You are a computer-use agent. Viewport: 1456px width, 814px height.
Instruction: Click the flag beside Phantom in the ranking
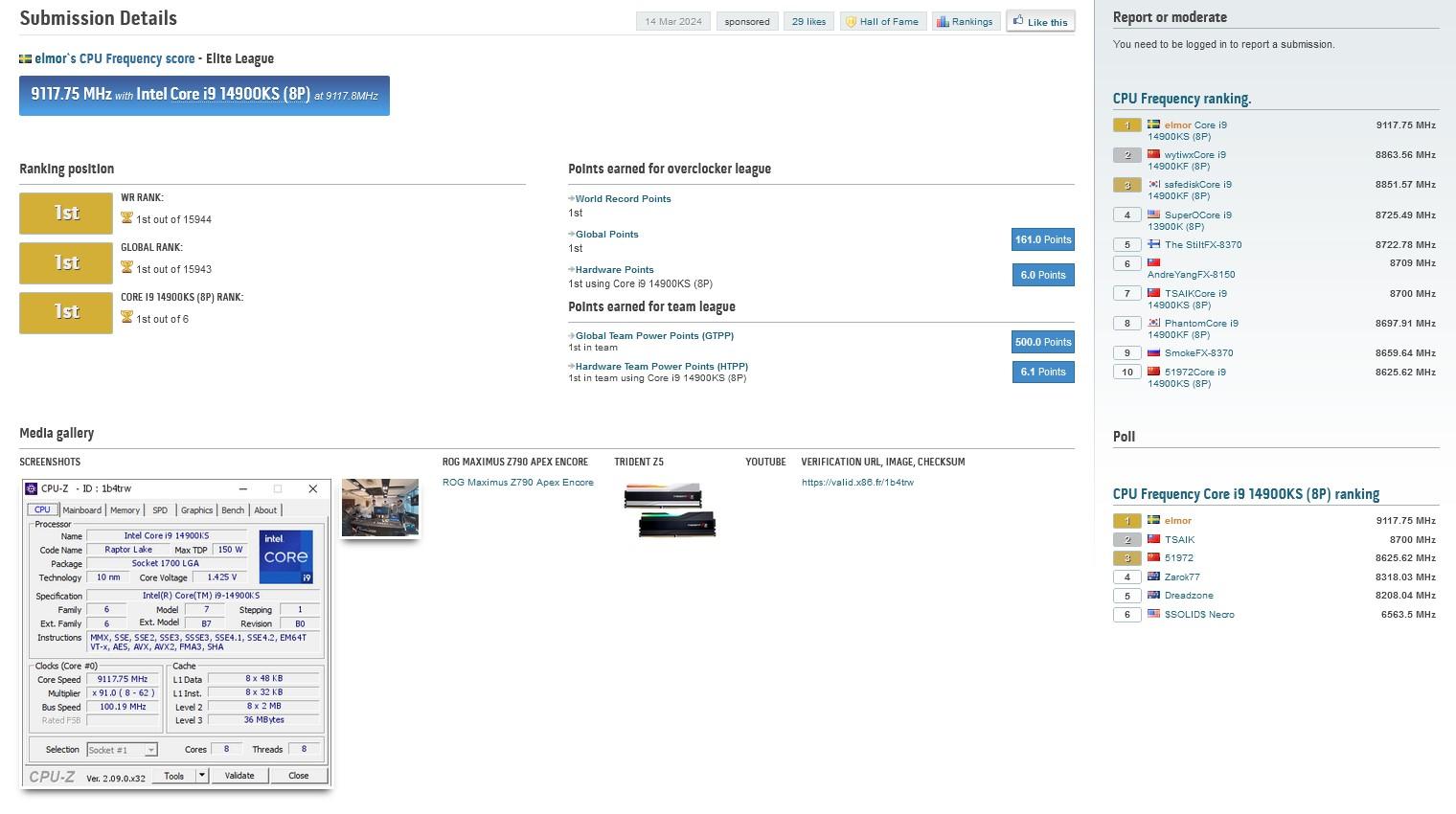point(1153,323)
